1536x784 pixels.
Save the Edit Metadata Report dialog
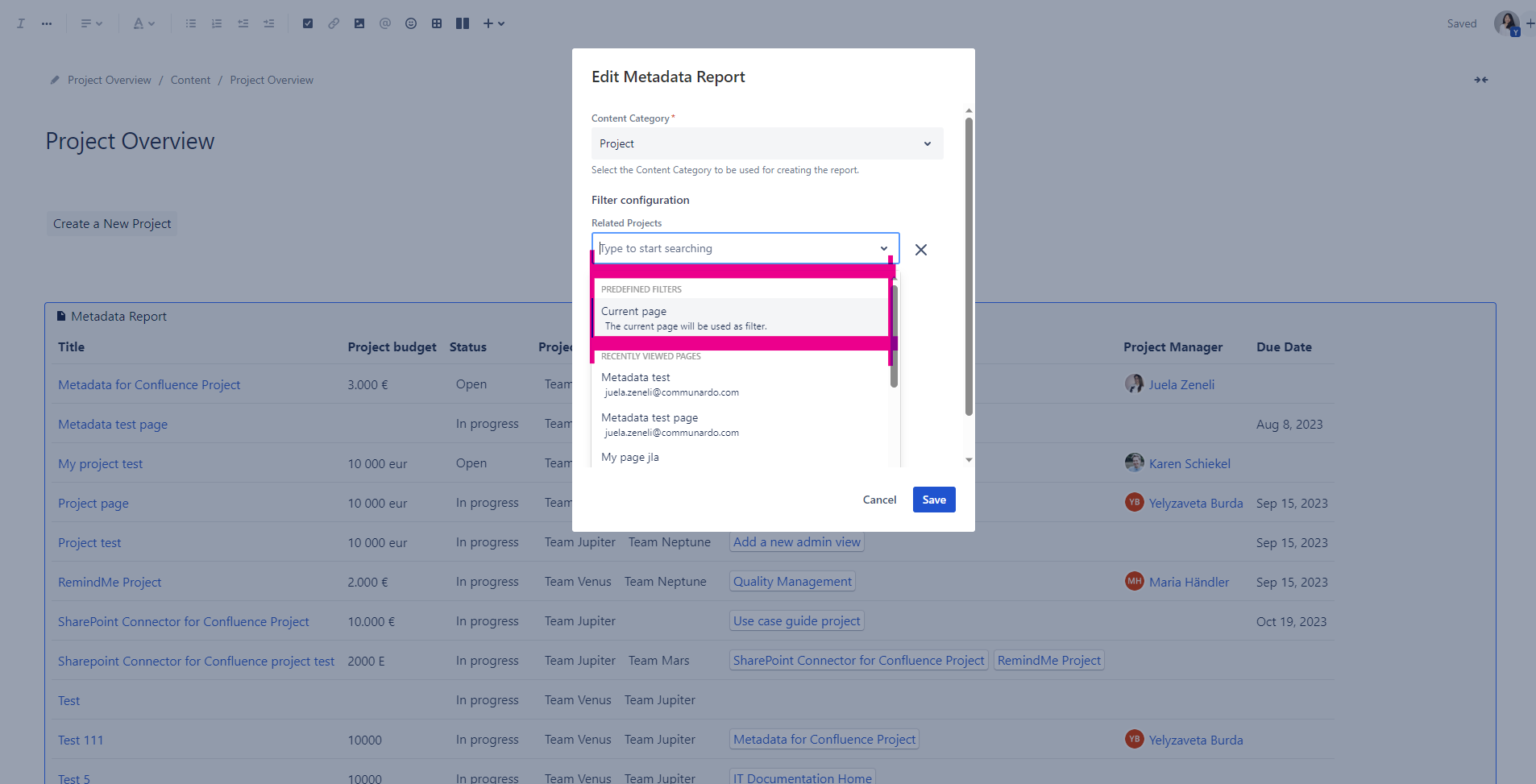(933, 500)
